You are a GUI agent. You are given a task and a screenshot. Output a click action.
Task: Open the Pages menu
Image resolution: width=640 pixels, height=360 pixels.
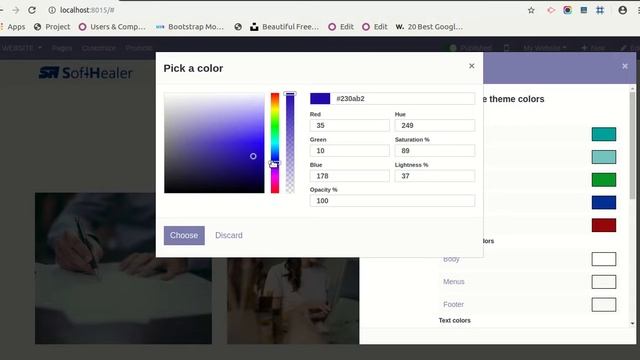(62, 48)
